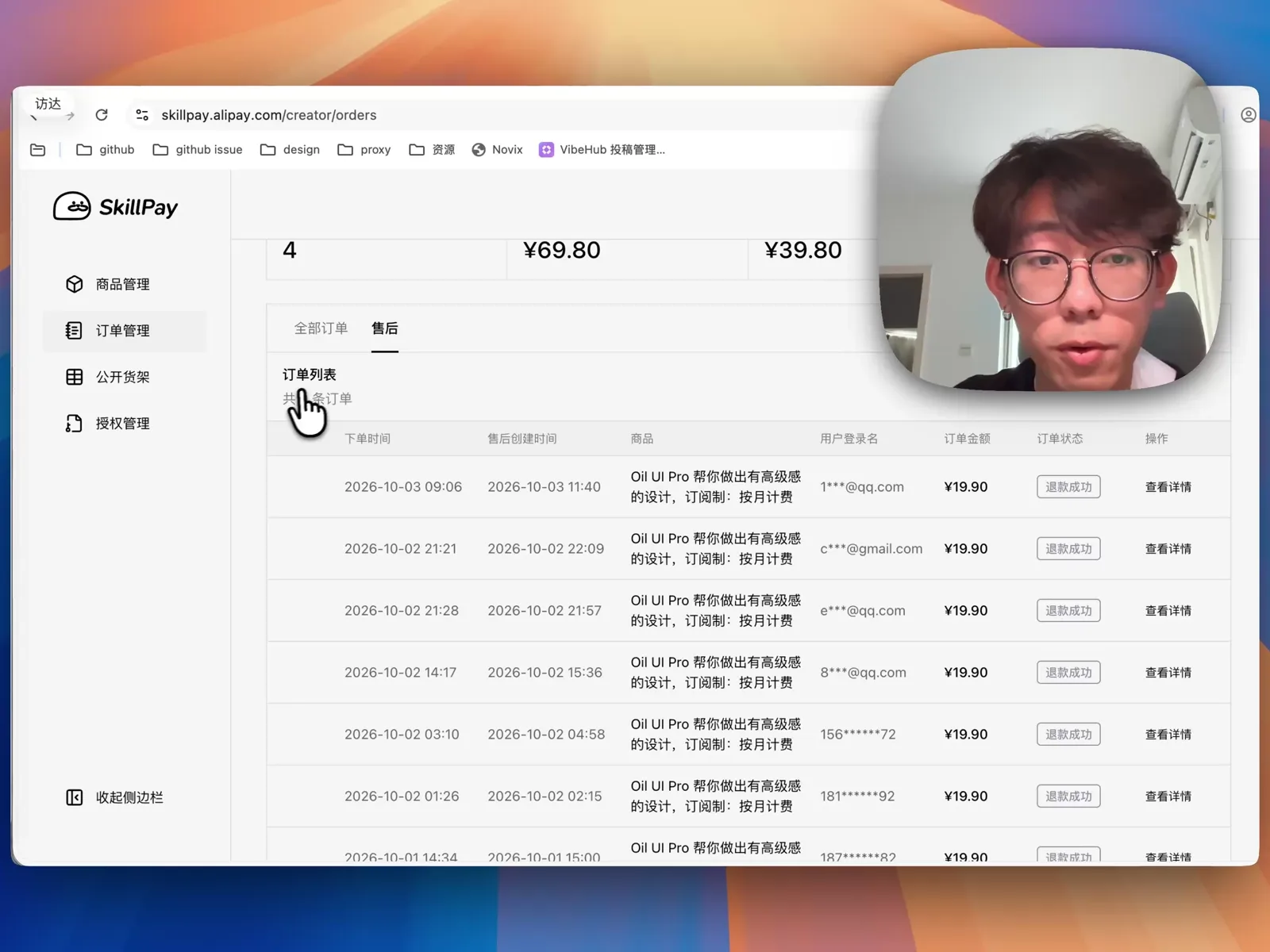The image size is (1270, 952).
Task: Click the ¥39.80 summary value
Action: [803, 250]
